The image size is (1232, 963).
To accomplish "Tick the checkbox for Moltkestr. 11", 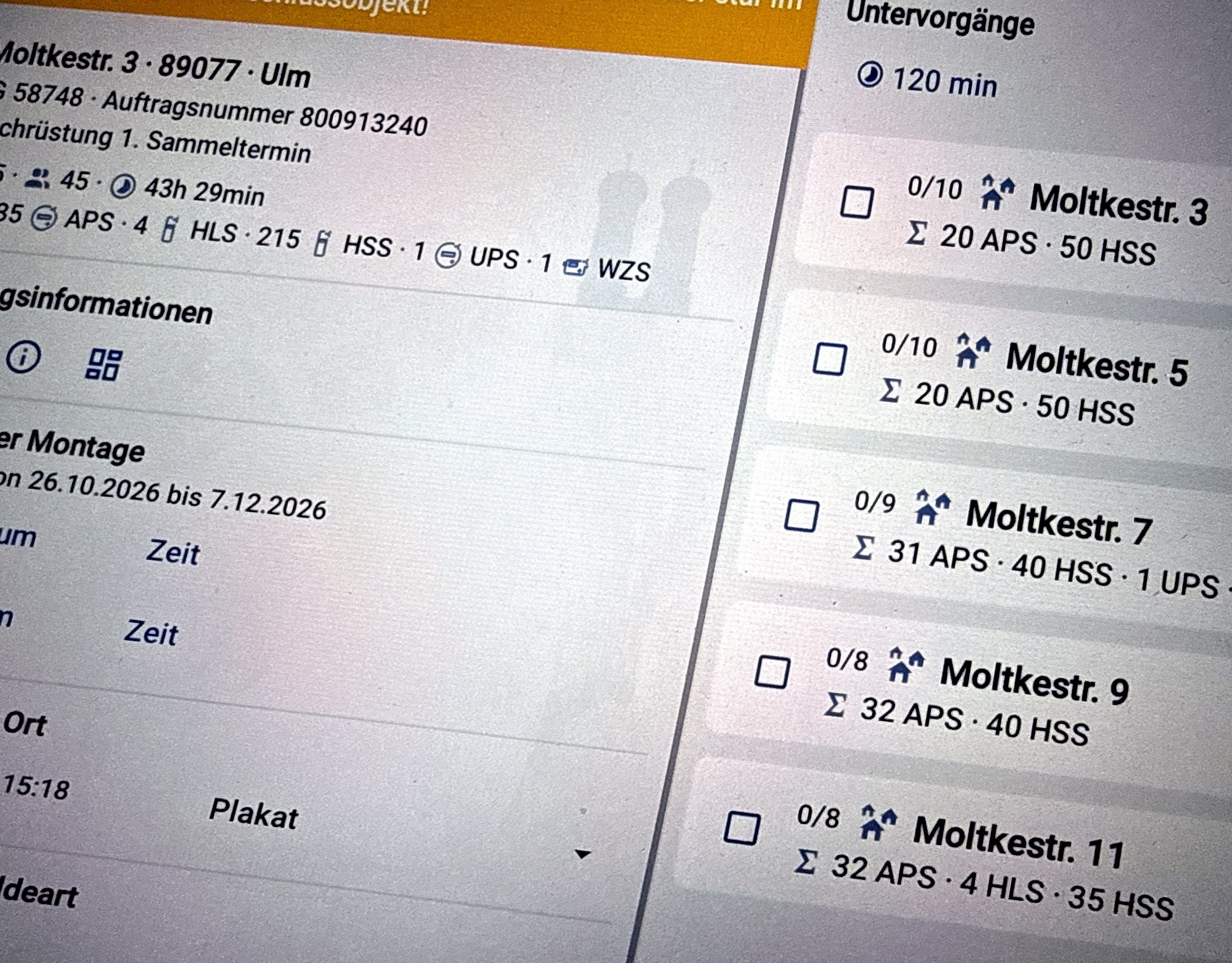I will point(741,828).
